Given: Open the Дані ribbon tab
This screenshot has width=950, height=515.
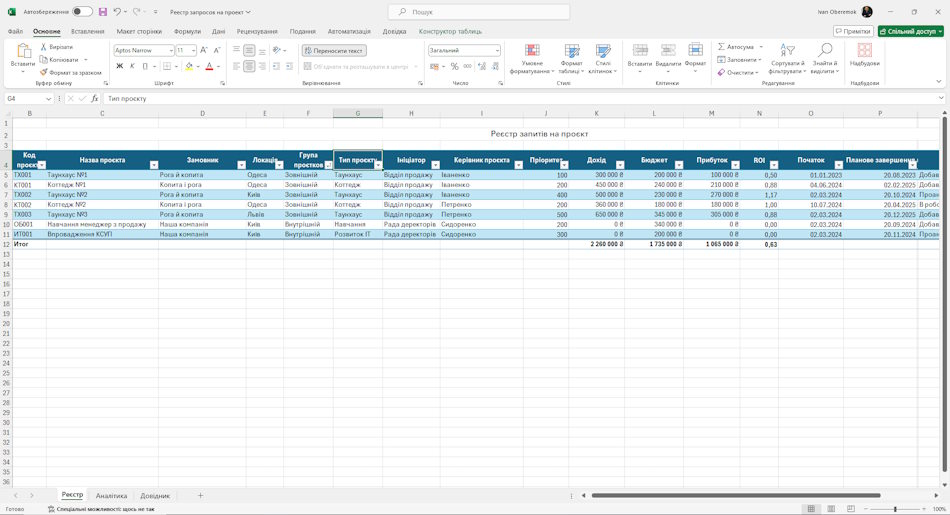Looking at the screenshot, I should (x=219, y=32).
